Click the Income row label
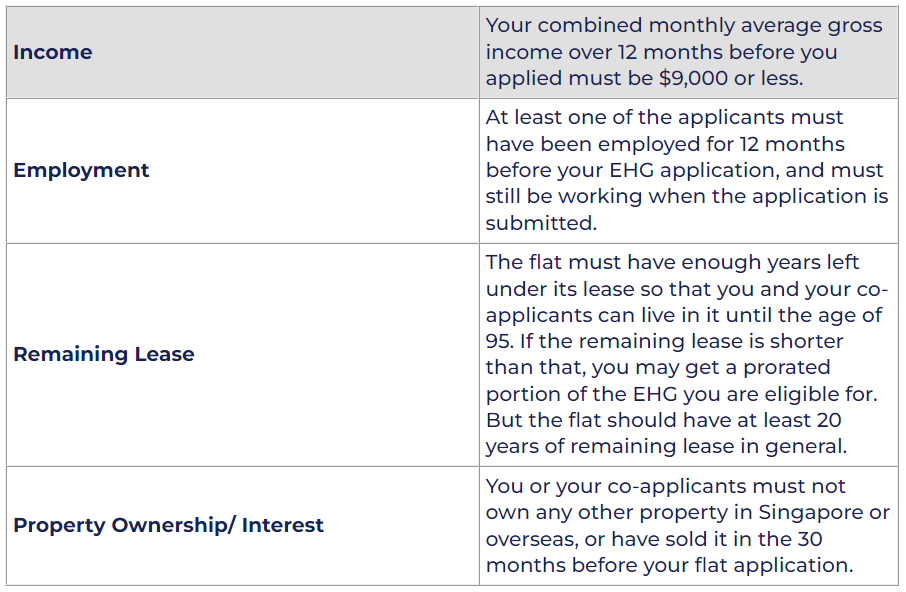The image size is (906, 592). 53,53
